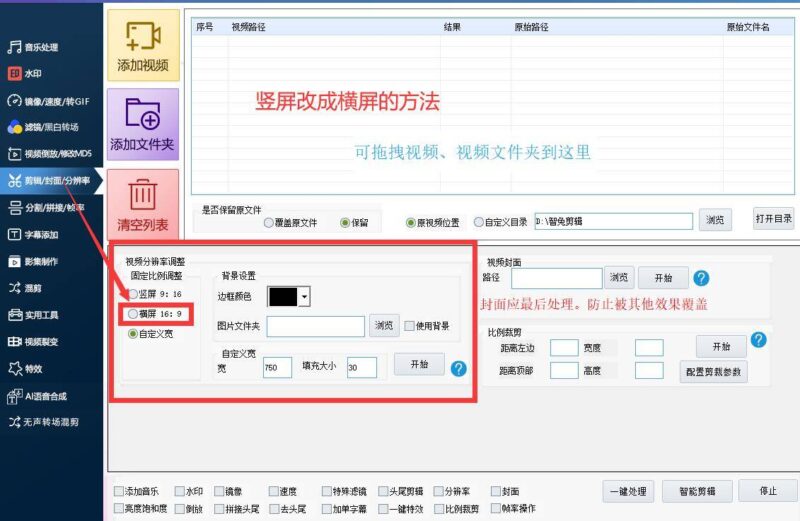800x521 pixels.
Task: Click 智能剪辑 button
Action: [x=697, y=491]
